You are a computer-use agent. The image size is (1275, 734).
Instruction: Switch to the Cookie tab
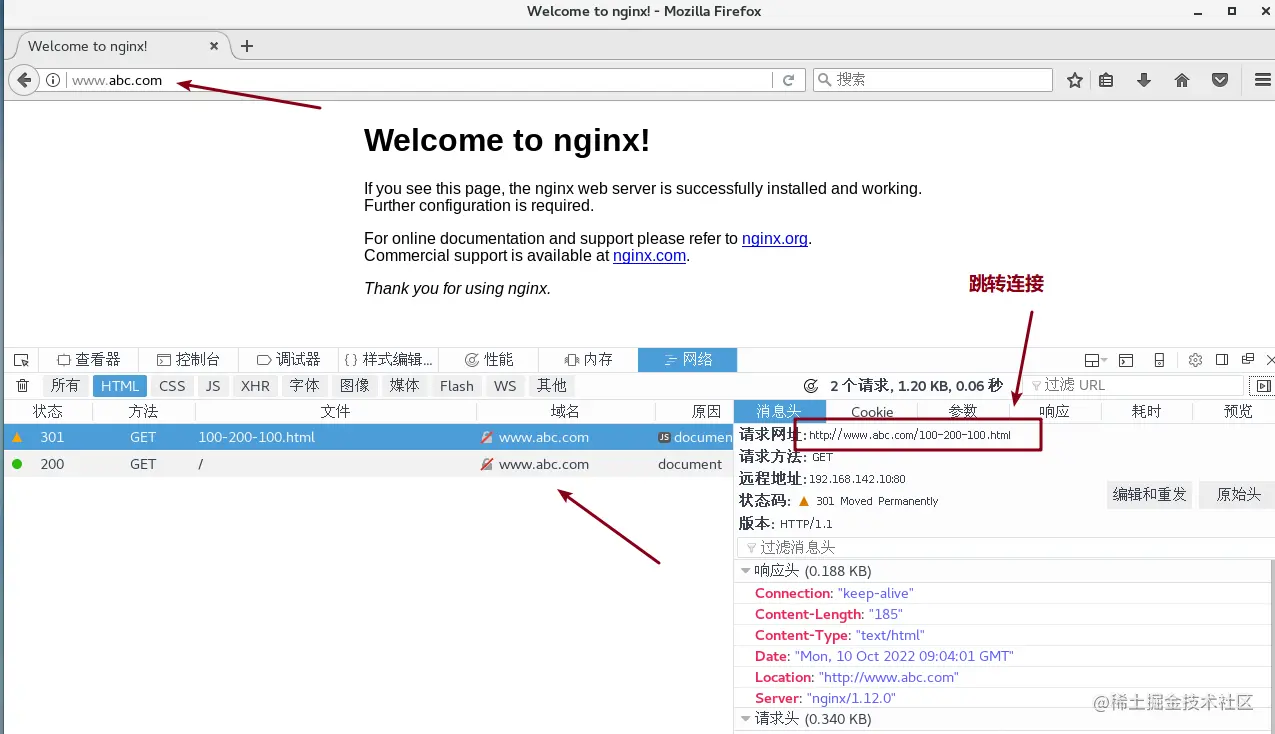pos(871,411)
